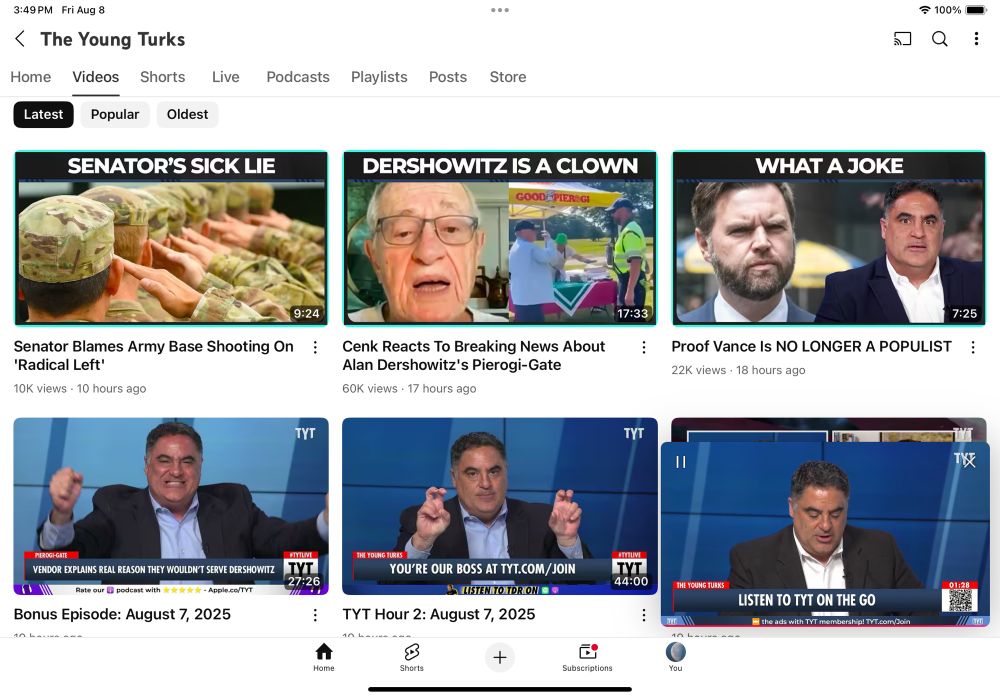Screen dimensions: 1000x698
Task: Tap the battery status indicator
Action: [x=976, y=10]
